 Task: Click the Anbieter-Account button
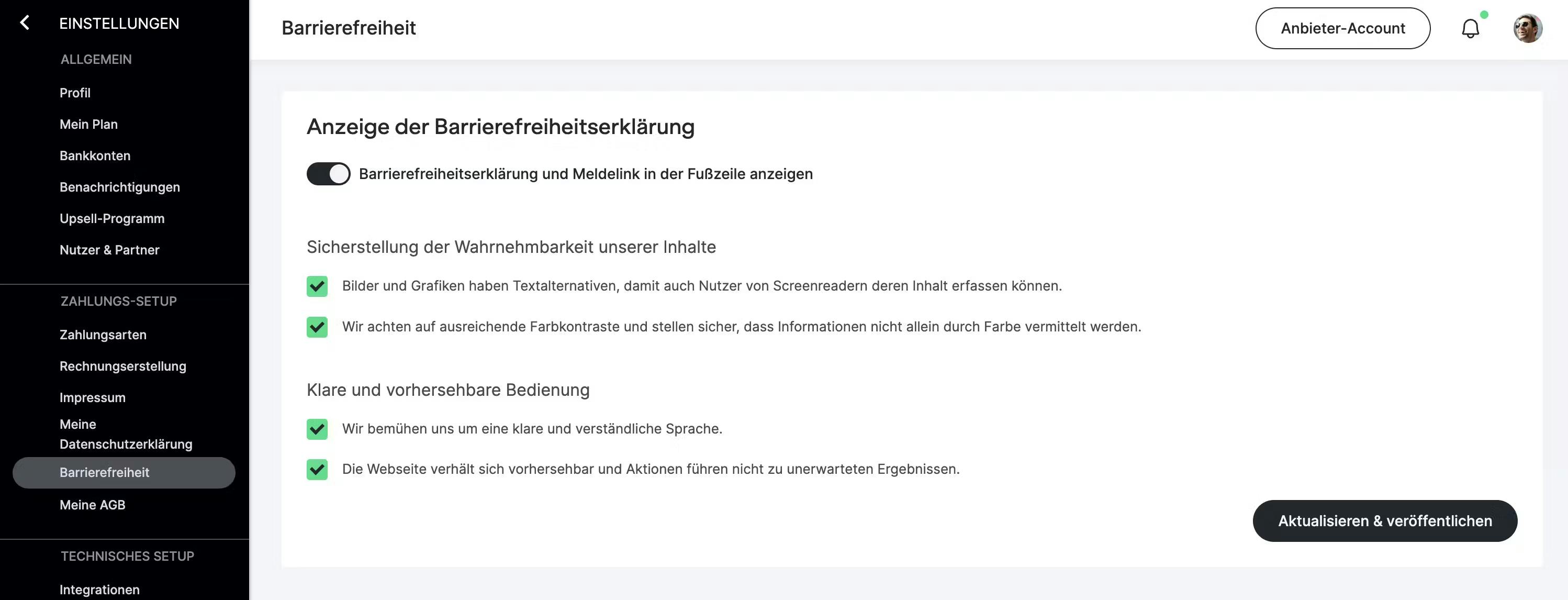(1343, 28)
